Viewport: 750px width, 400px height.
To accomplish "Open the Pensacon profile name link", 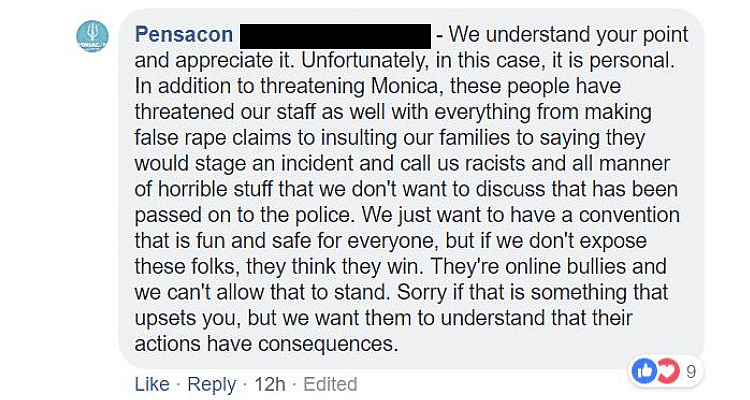I will pyautogui.click(x=183, y=34).
